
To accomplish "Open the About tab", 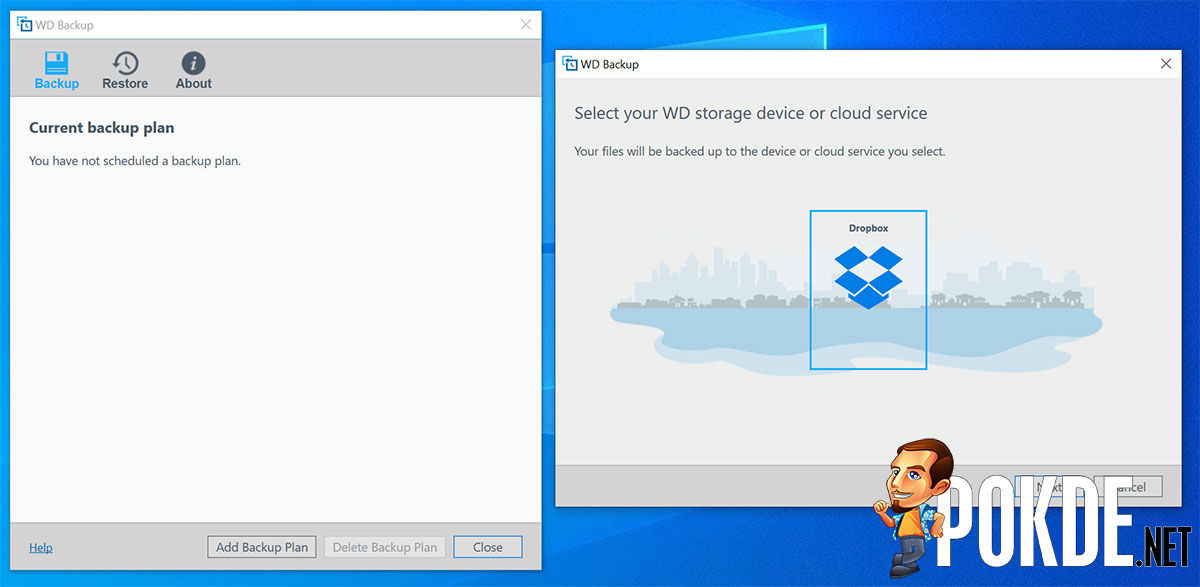I will click(194, 70).
